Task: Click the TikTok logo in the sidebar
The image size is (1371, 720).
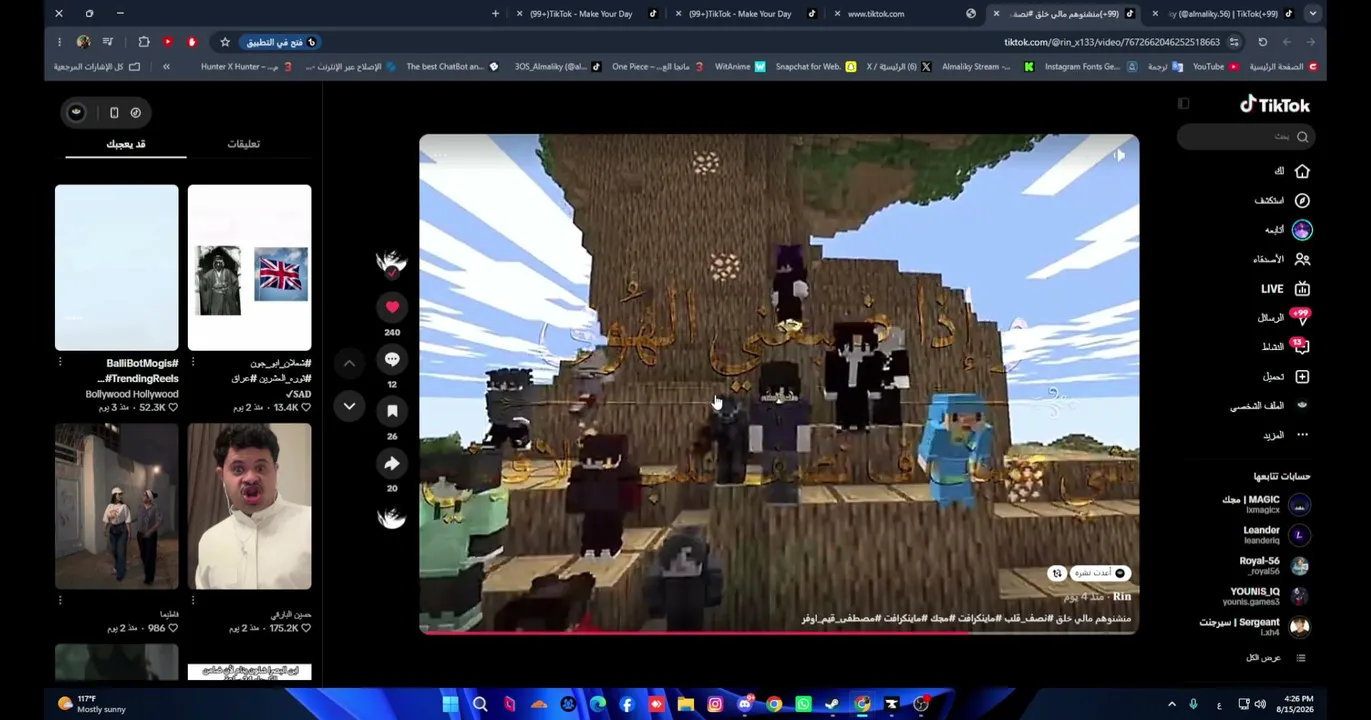Action: click(x=1275, y=105)
